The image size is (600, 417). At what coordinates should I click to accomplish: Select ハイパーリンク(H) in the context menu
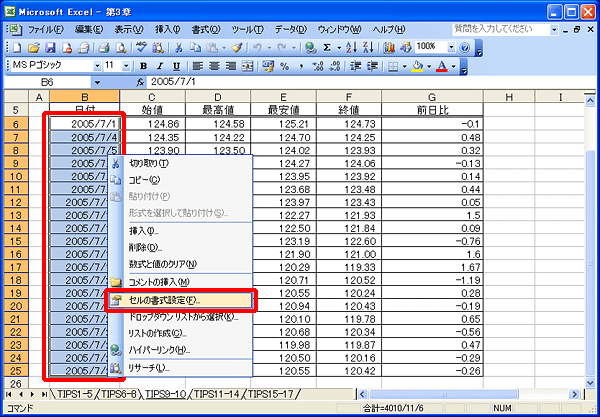pos(179,350)
